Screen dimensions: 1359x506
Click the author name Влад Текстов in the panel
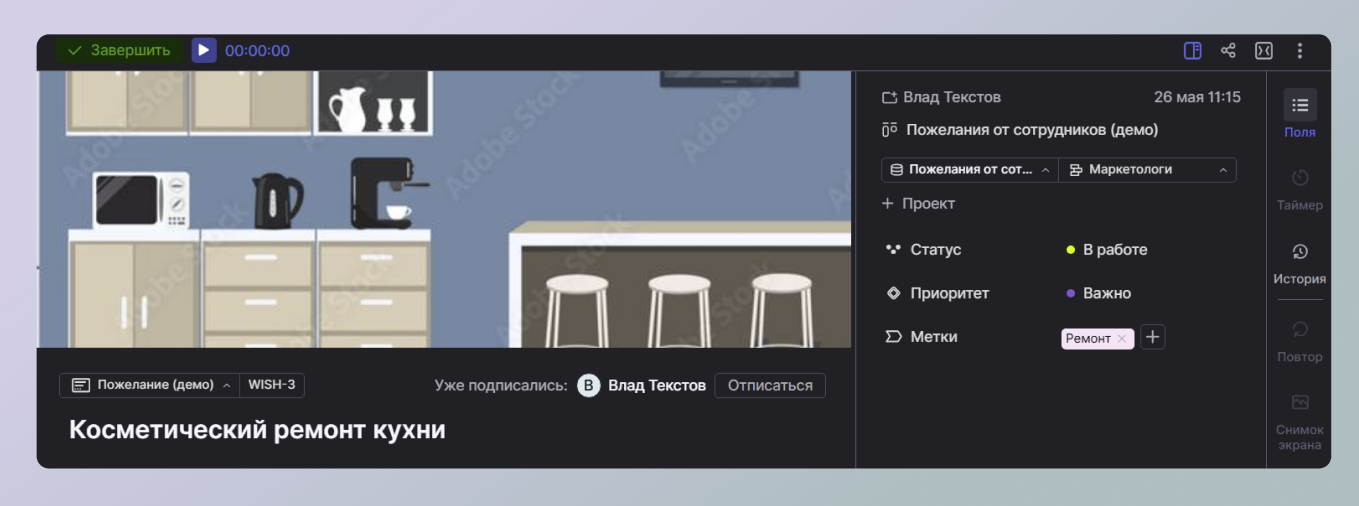coord(952,97)
